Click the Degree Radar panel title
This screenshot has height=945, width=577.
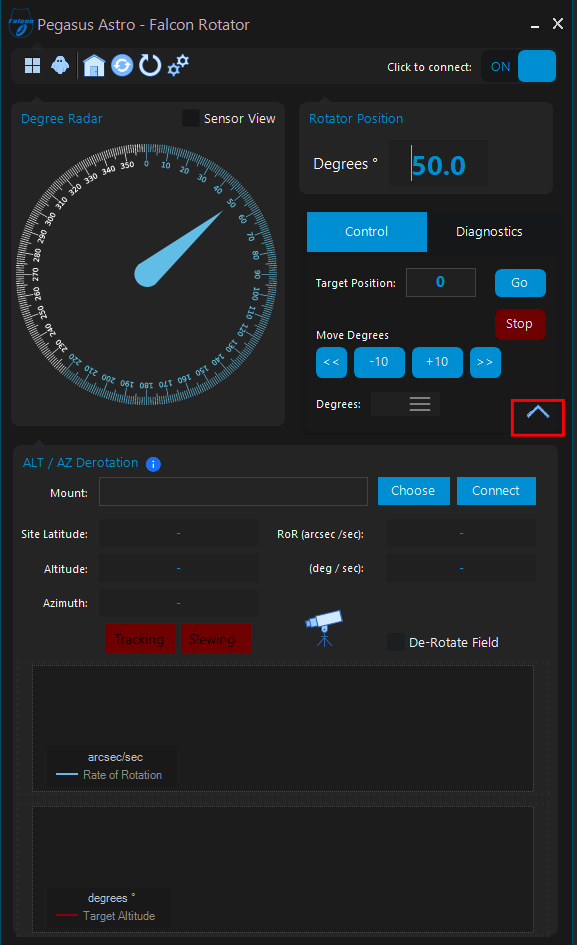tap(61, 119)
